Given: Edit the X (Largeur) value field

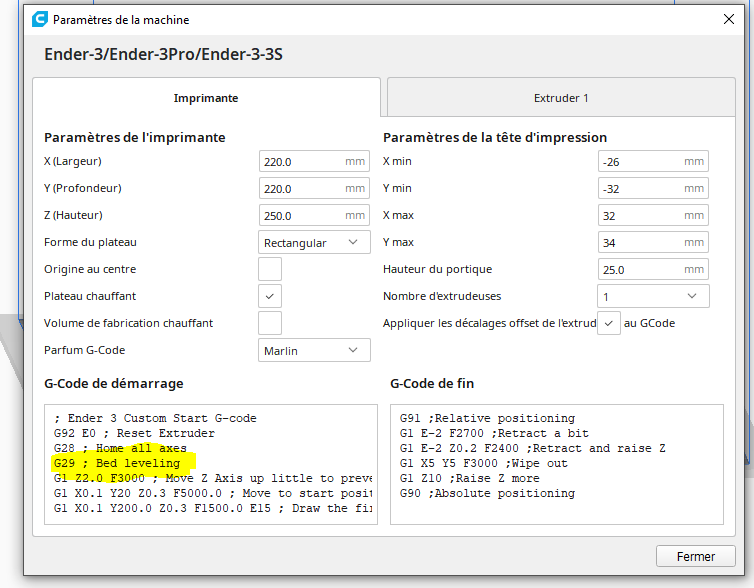Looking at the screenshot, I should [314, 162].
